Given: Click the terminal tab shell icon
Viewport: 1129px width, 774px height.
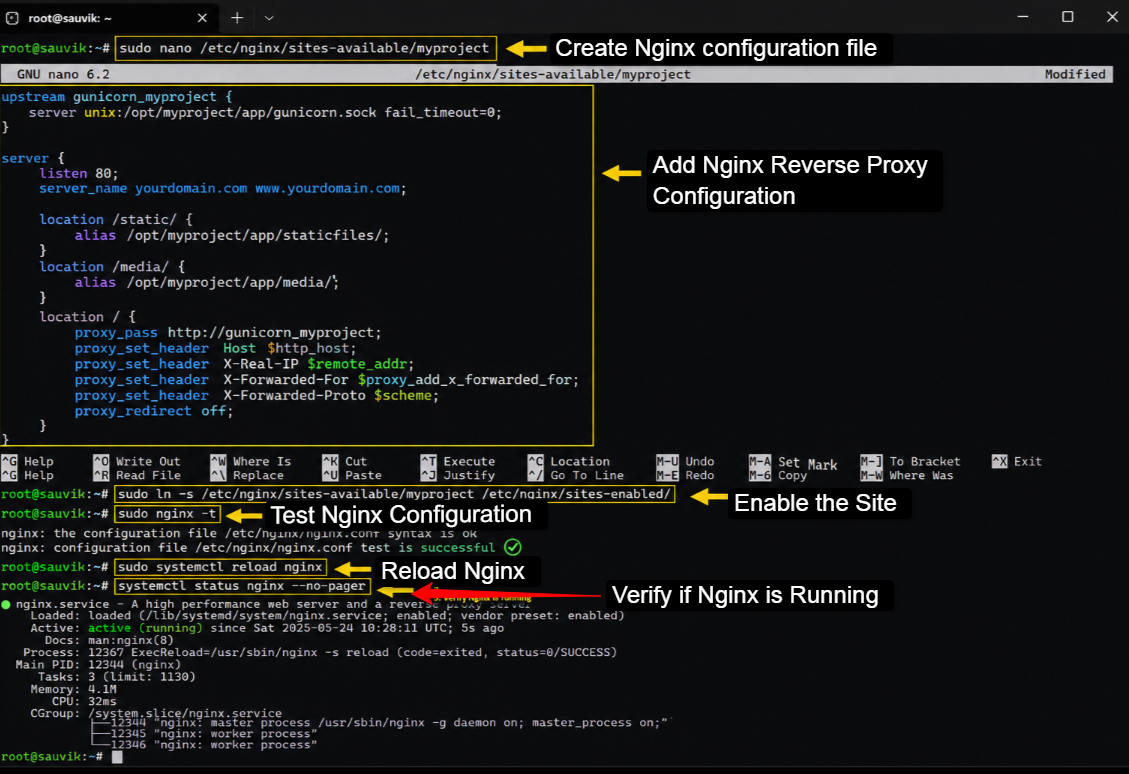Looking at the screenshot, I should (x=12, y=17).
